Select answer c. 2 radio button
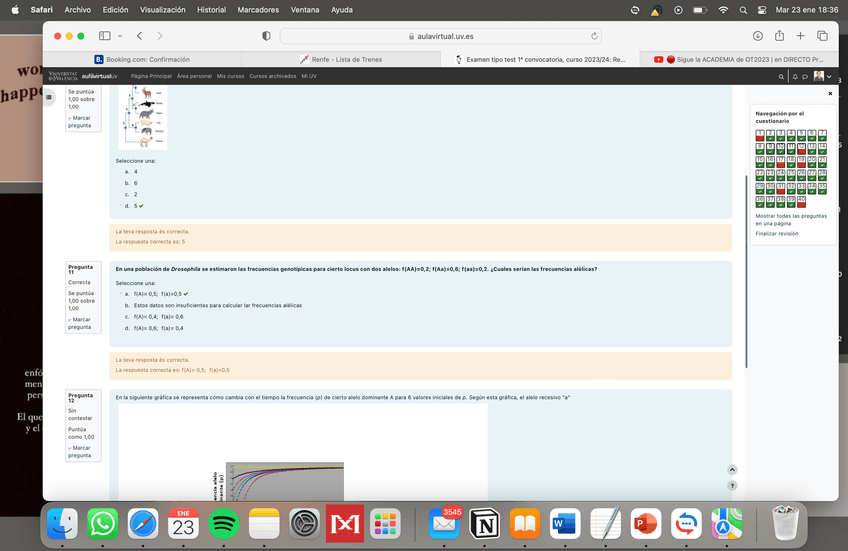 click(x=121, y=195)
